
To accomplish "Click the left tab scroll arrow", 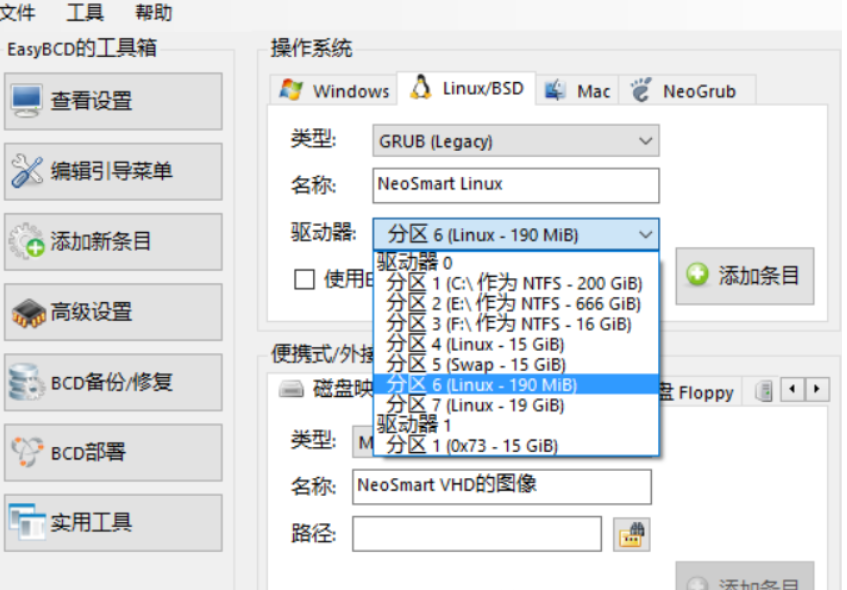I will (792, 389).
